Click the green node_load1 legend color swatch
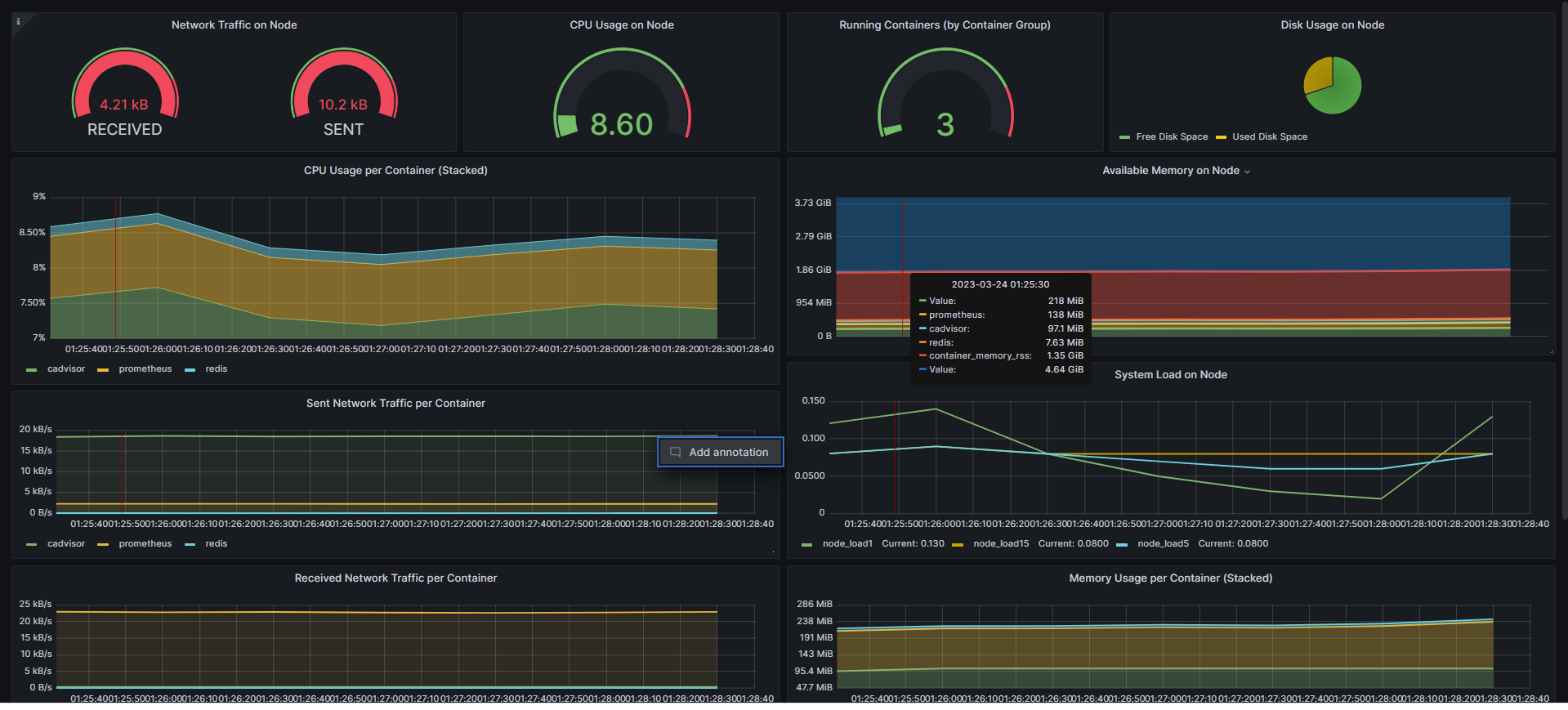The height and width of the screenshot is (710, 1568). coord(806,545)
